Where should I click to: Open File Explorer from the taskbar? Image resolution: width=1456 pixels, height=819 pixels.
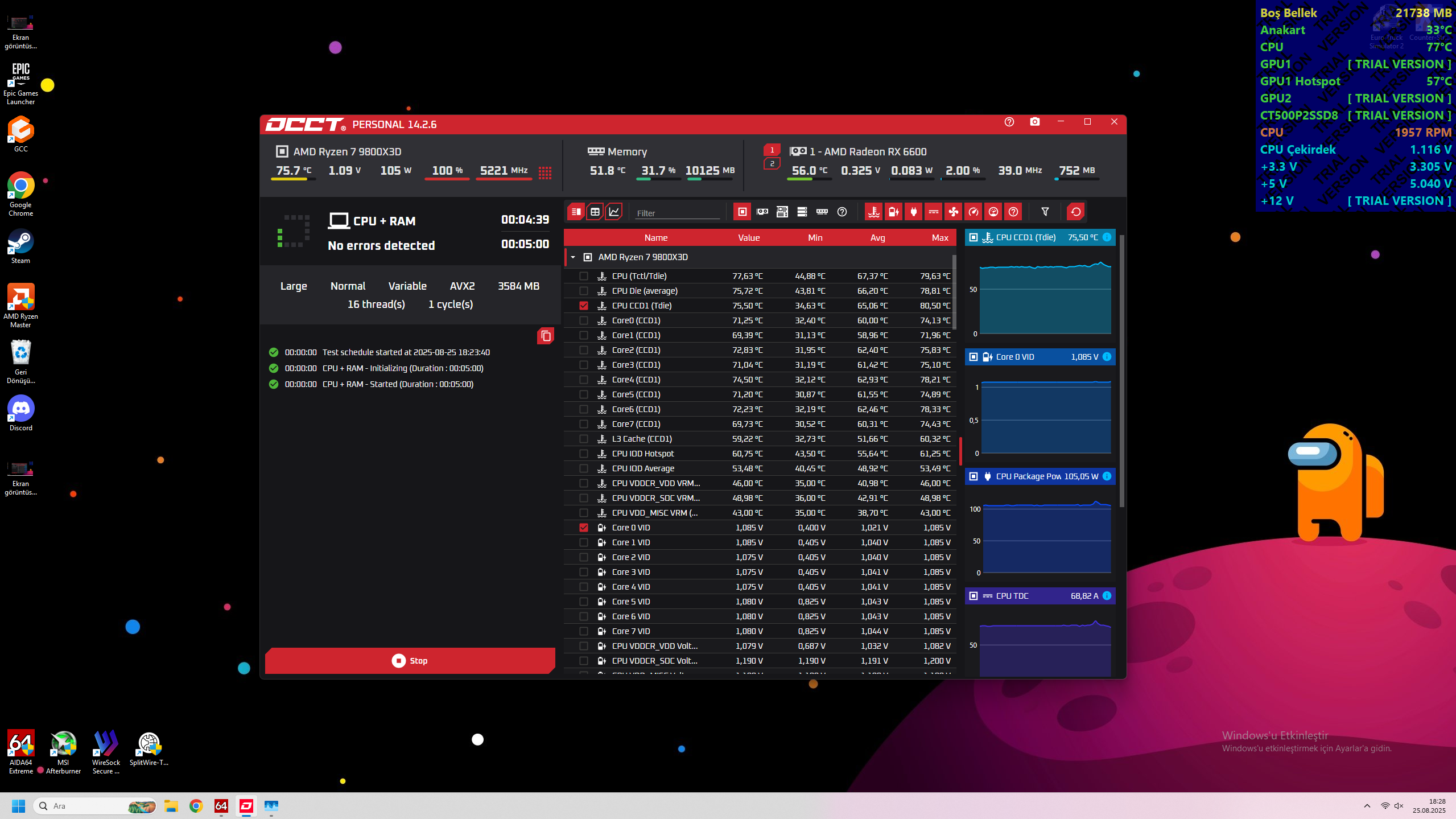click(x=171, y=806)
